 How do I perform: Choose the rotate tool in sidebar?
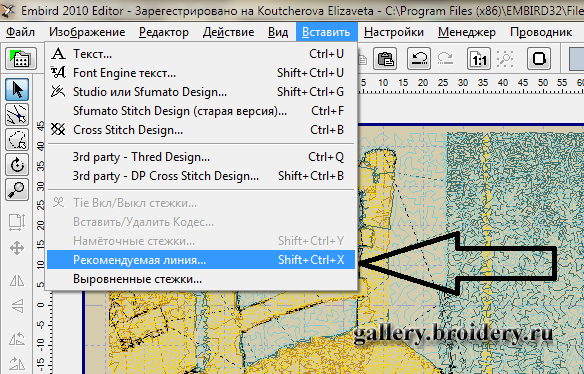[x=17, y=165]
